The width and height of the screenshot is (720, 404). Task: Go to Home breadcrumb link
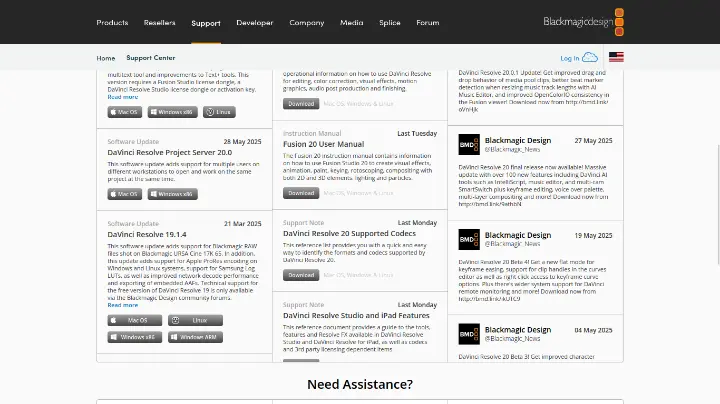pos(106,58)
